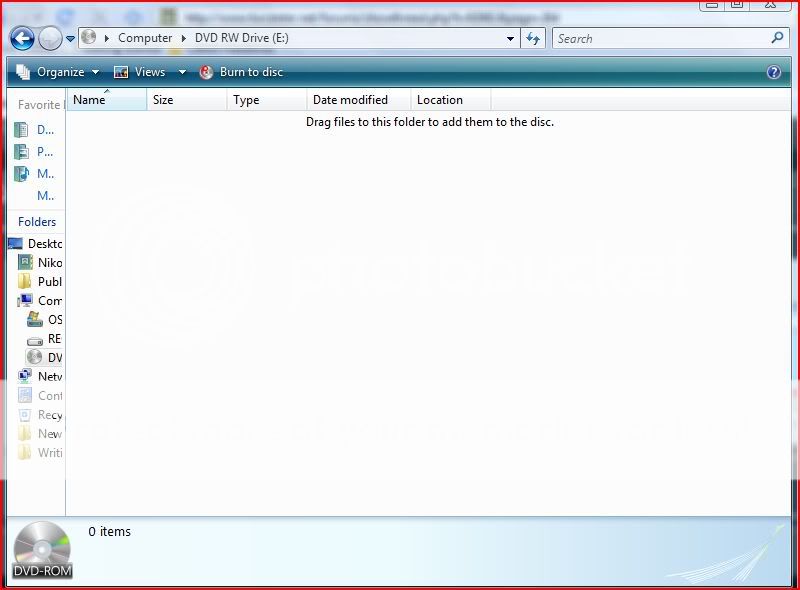The image size is (800, 590).
Task: Click the magnifying glass search icon
Action: tap(778, 38)
